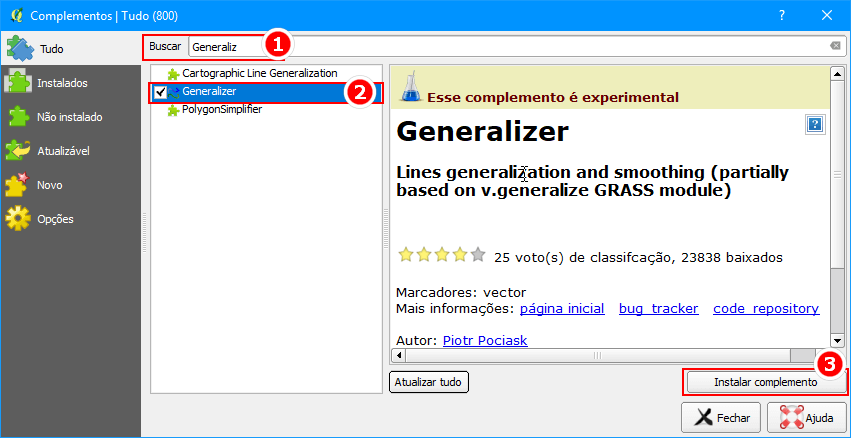Click the vertical scrollbar thumb in description

(x=836, y=174)
